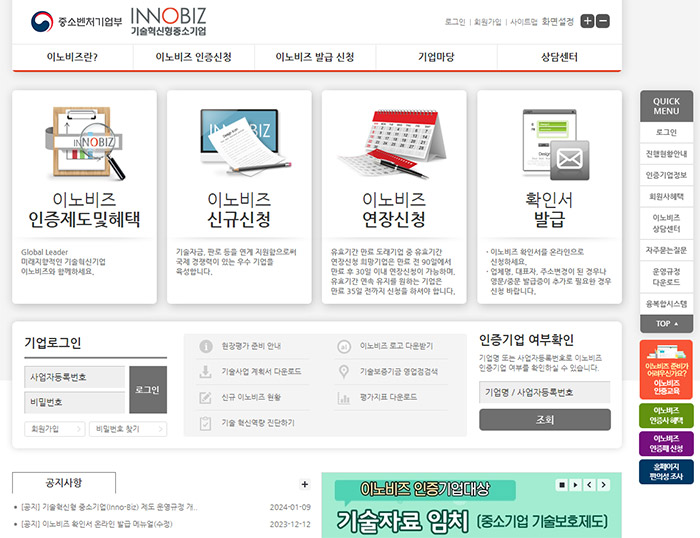Click map pin icon beside 기술보증기금 영업점검색
700x538 pixels.
(344, 371)
